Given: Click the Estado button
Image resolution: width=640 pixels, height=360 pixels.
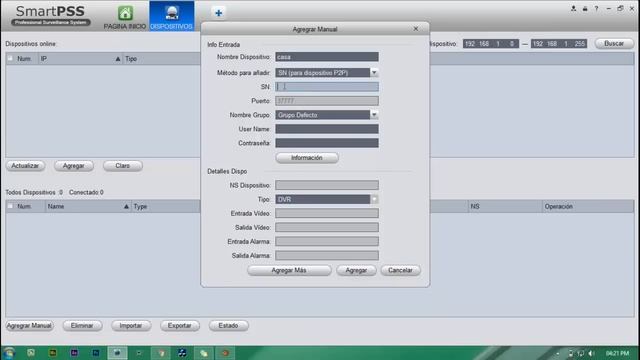Looking at the screenshot, I should 228,326.
